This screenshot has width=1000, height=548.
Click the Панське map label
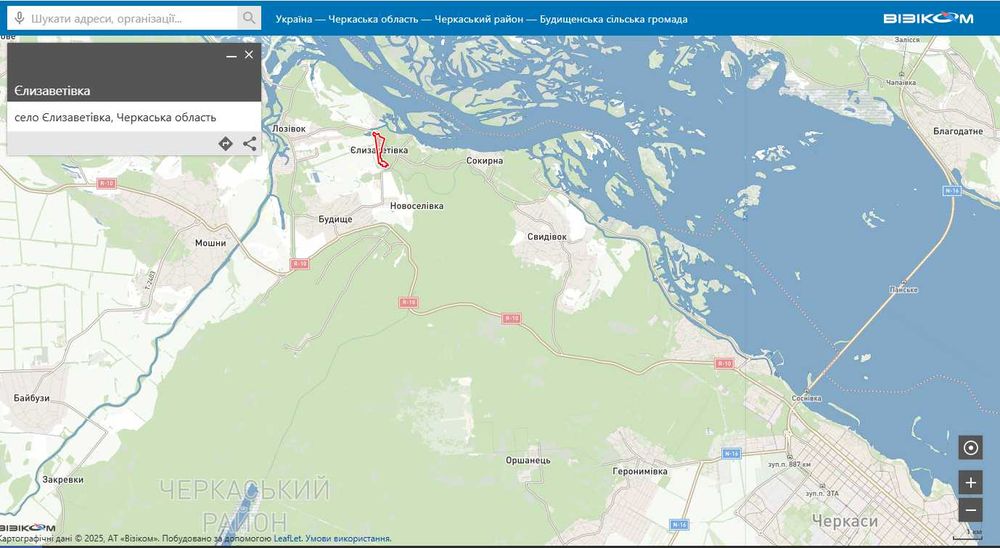pos(904,290)
